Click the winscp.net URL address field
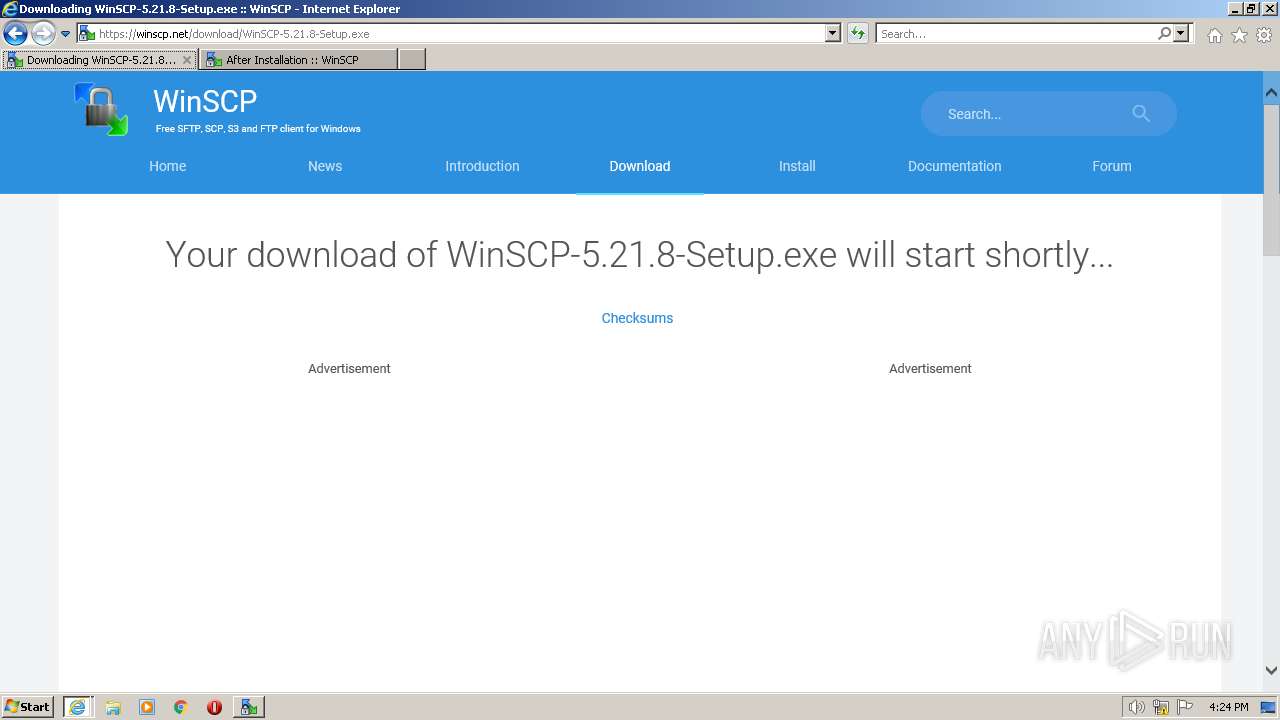The width and height of the screenshot is (1280, 720). click(460, 33)
